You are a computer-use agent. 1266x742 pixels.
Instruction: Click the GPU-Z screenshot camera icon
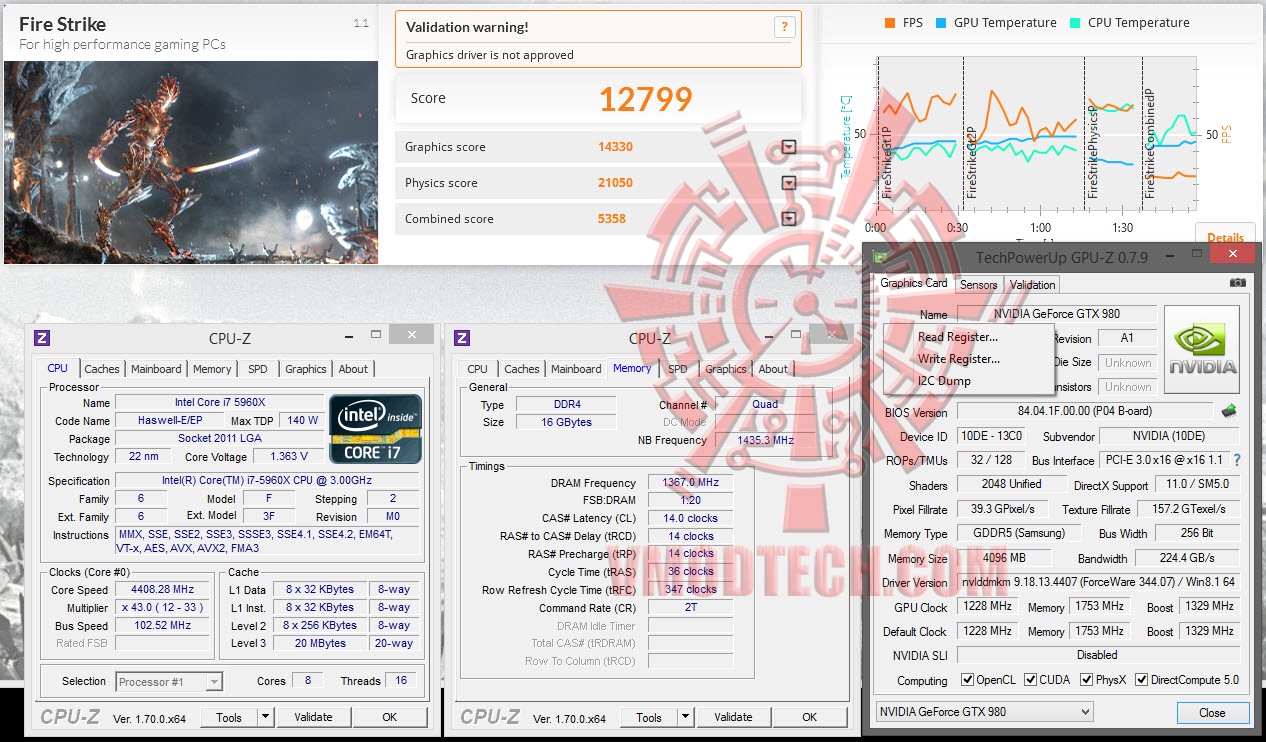(x=1237, y=283)
